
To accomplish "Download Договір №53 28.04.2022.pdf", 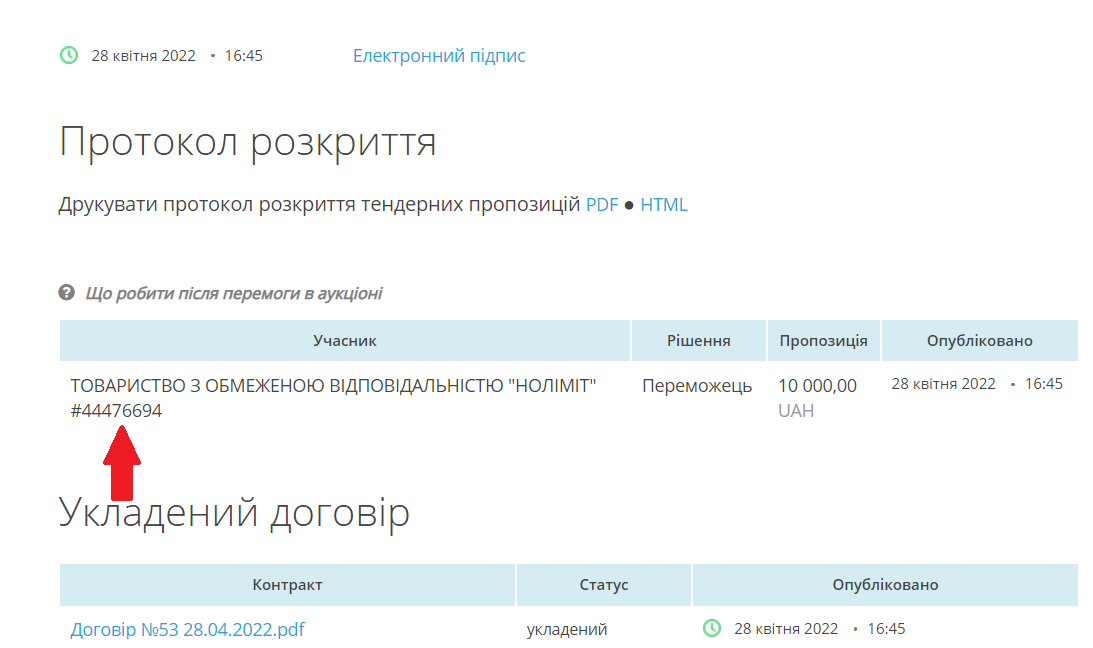I will click(x=187, y=630).
